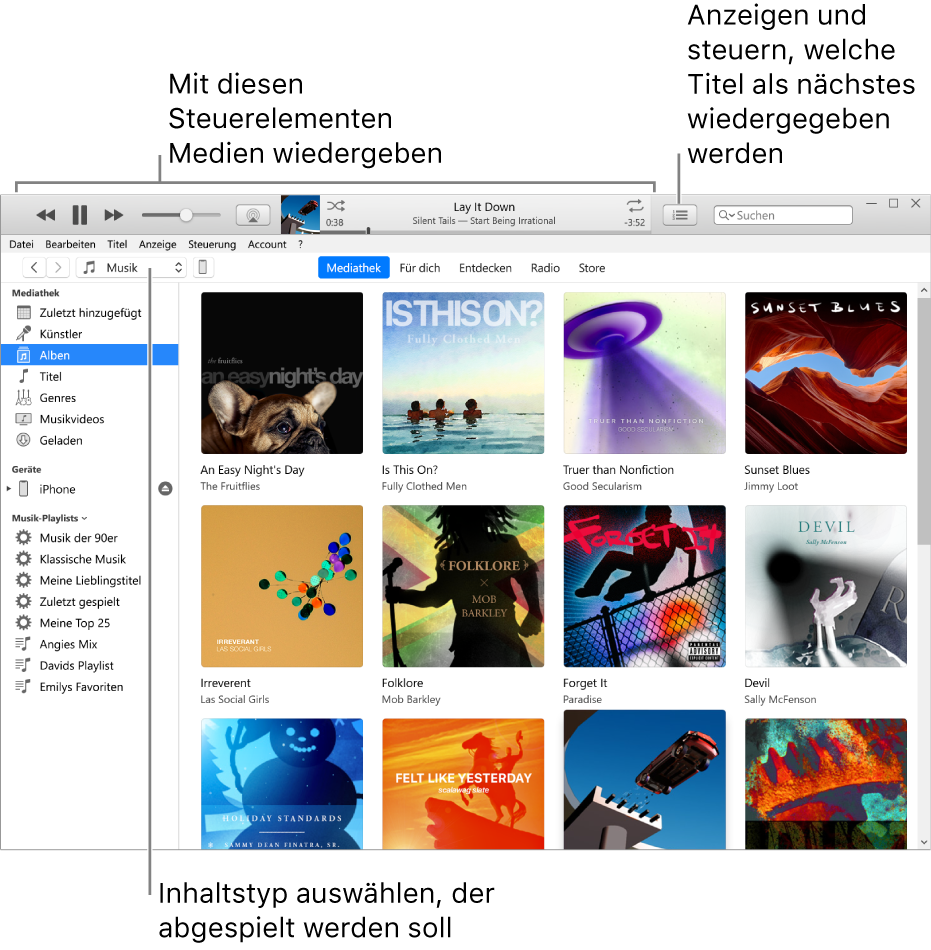Viewport: 931px width, 950px height.
Task: Switch to the Für dich tab
Action: point(420,268)
